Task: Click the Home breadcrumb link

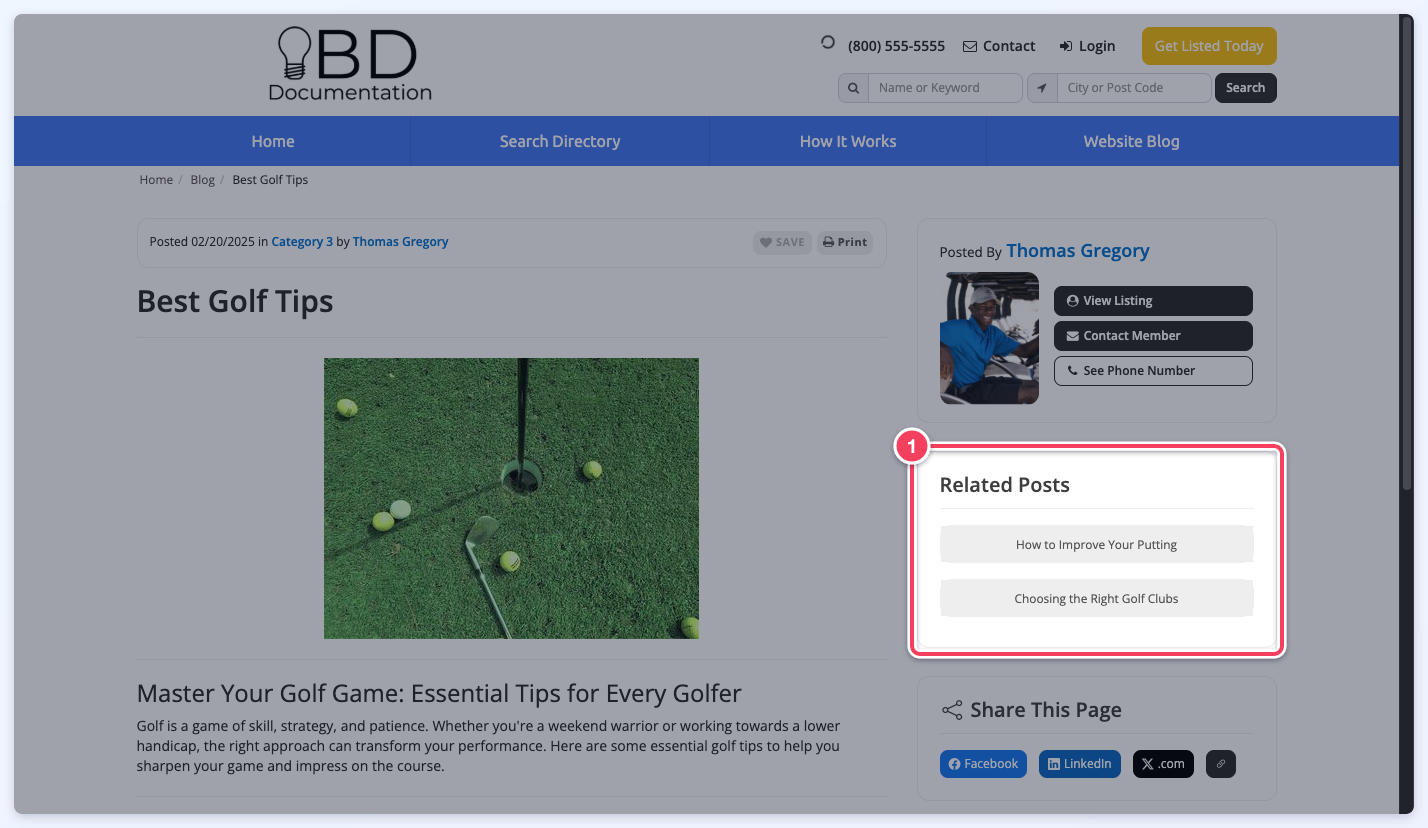Action: click(x=156, y=180)
